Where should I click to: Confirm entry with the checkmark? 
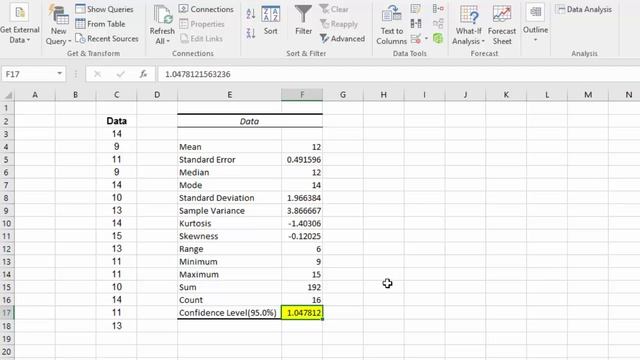coord(120,74)
